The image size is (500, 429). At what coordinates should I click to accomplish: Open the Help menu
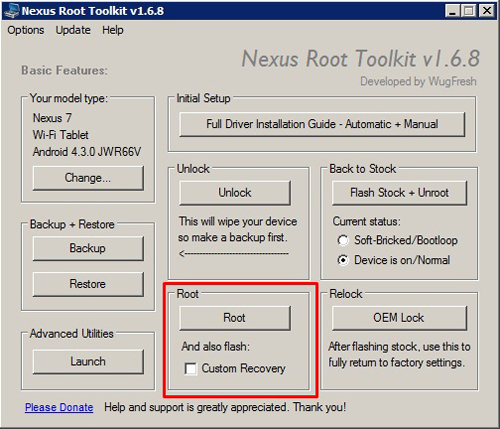click(x=113, y=30)
